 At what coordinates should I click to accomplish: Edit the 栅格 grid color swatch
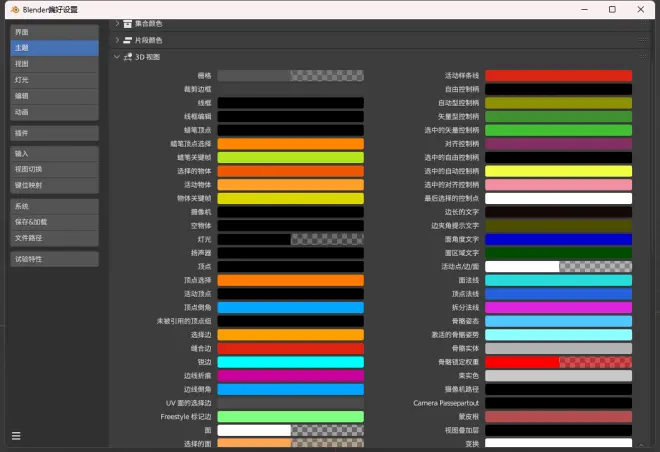290,76
